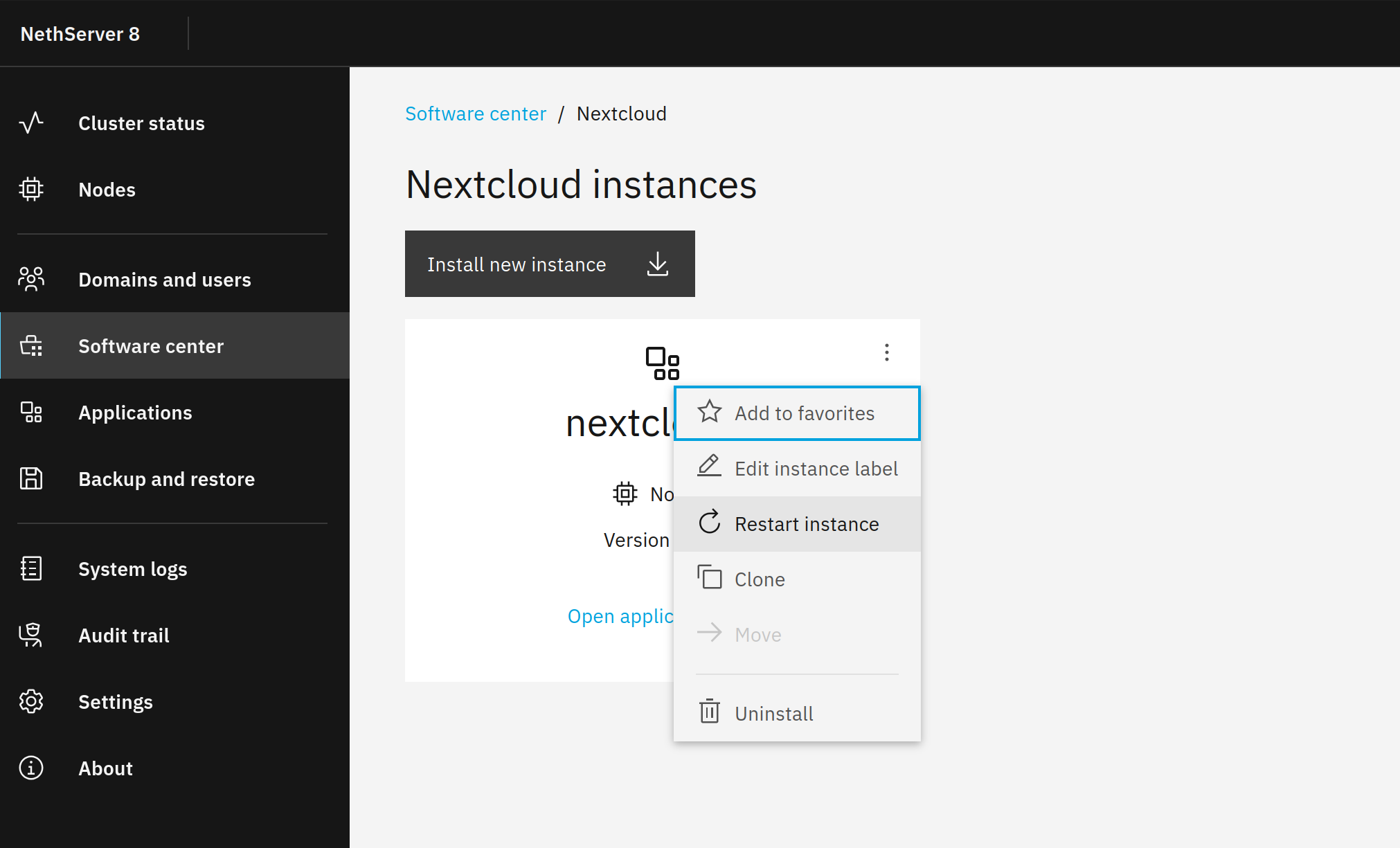
Task: Open the Software center breadcrumb link
Action: click(x=475, y=114)
